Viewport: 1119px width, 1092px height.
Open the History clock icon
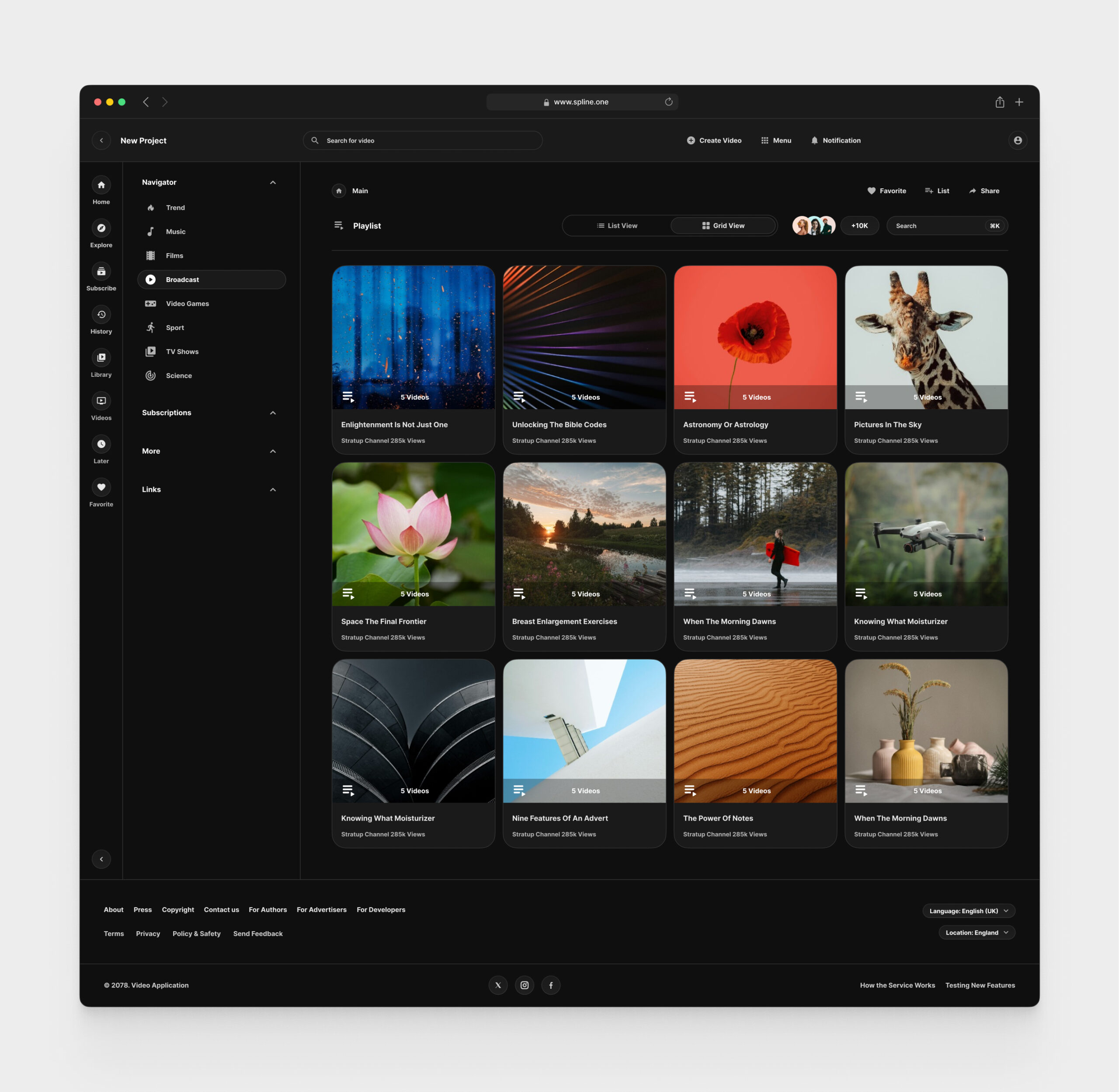tap(101, 314)
